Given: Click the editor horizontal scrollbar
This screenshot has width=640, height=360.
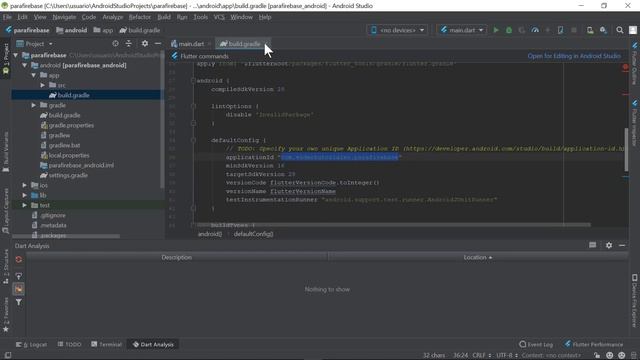Looking at the screenshot, I should [x=394, y=225].
